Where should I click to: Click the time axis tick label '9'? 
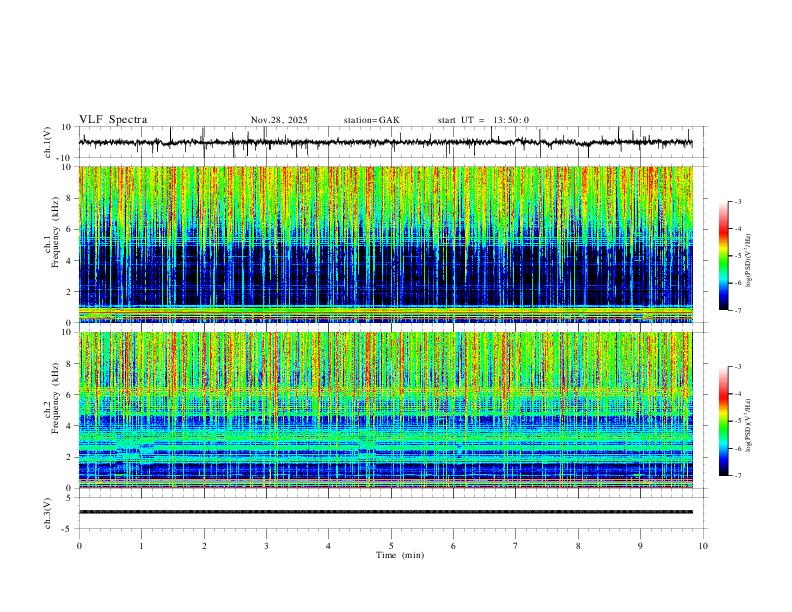[x=640, y=546]
